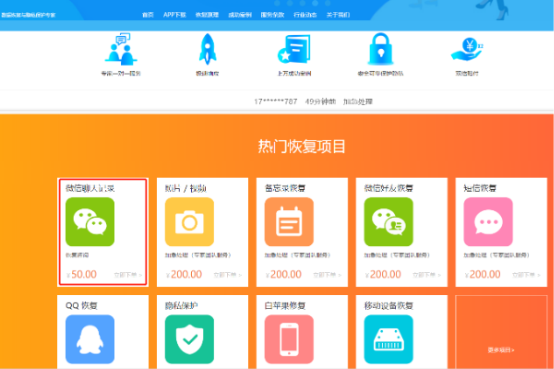Click the 短信恢复 card title
Viewport: 554px width, 369px height.
pos(480,188)
